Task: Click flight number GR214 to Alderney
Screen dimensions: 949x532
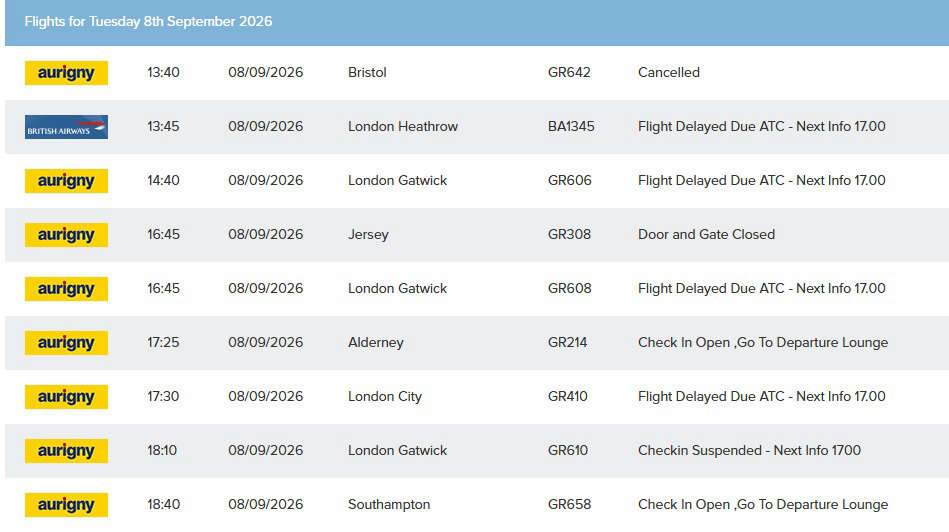Action: click(x=567, y=343)
